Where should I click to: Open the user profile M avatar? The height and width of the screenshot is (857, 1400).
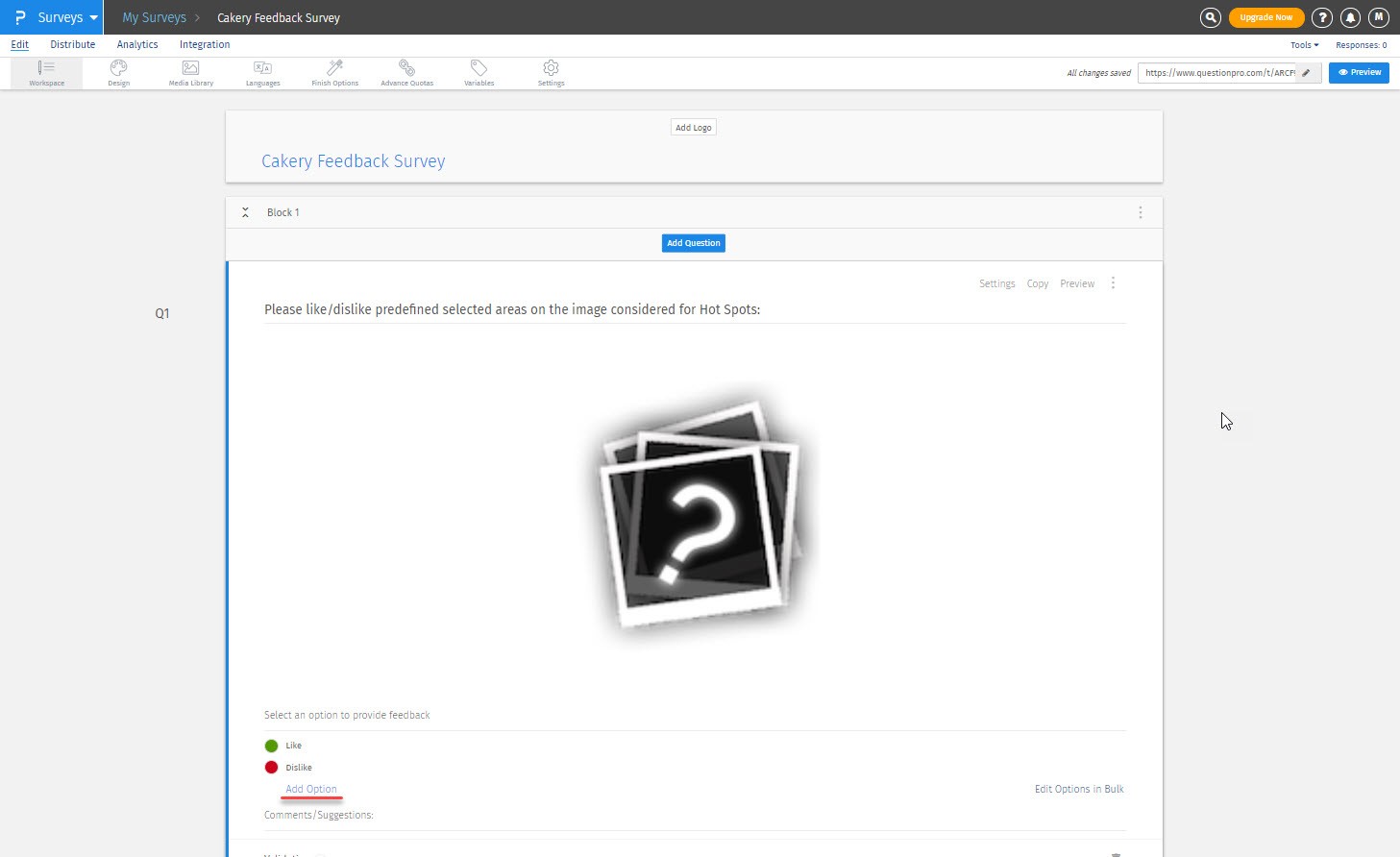pos(1379,17)
